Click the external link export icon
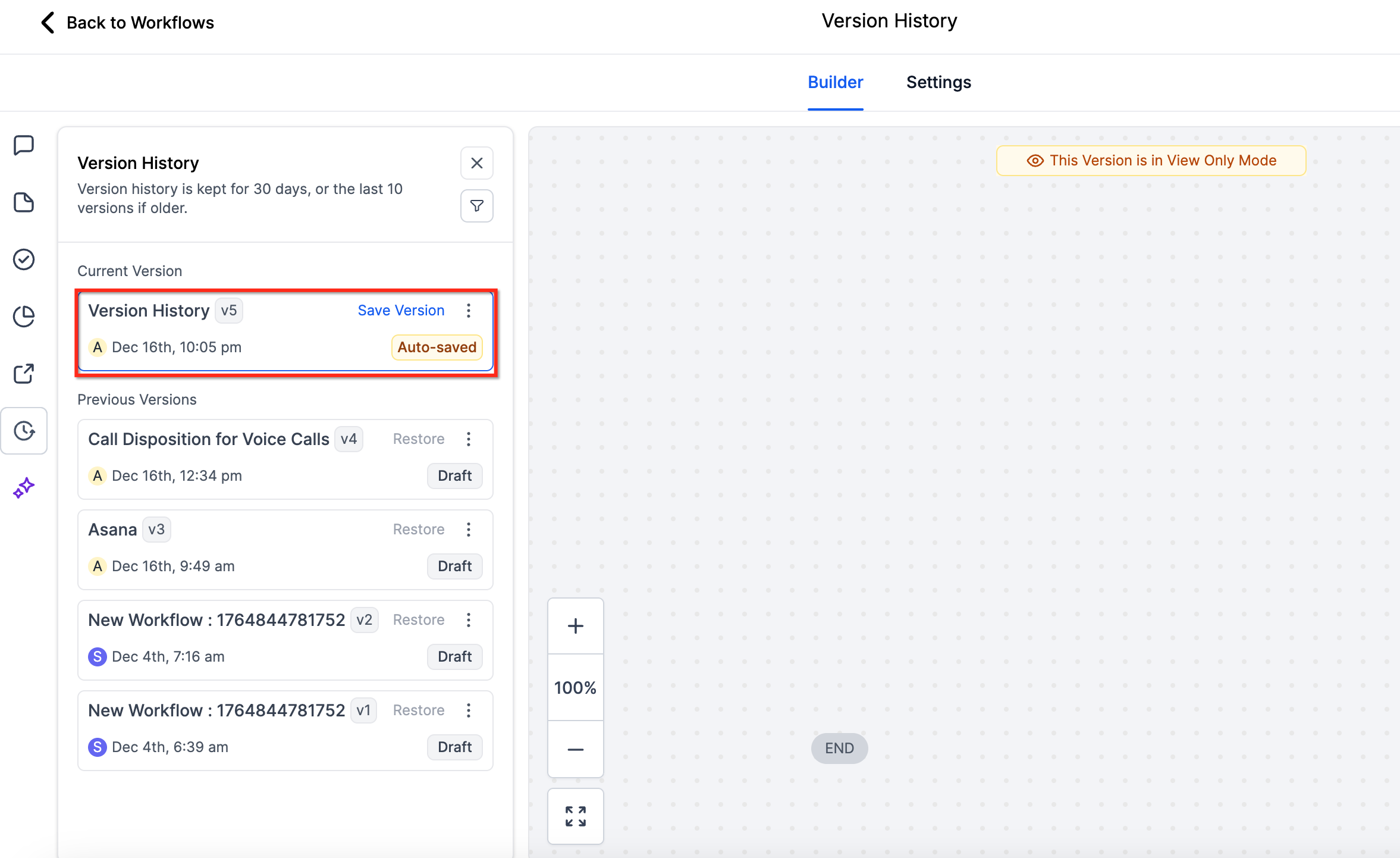This screenshot has height=858, width=1400. (24, 374)
